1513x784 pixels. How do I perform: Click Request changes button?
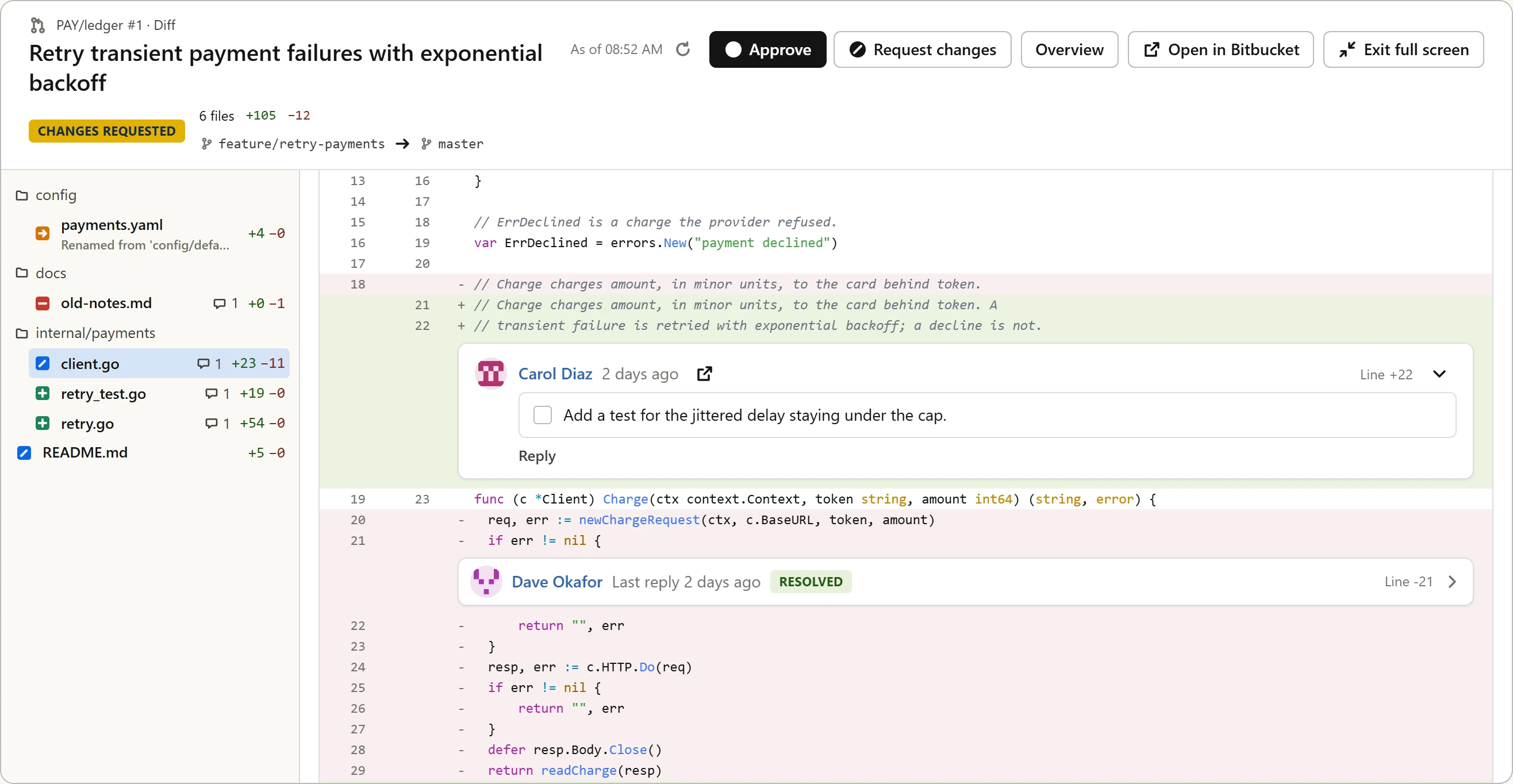pyautogui.click(x=922, y=49)
